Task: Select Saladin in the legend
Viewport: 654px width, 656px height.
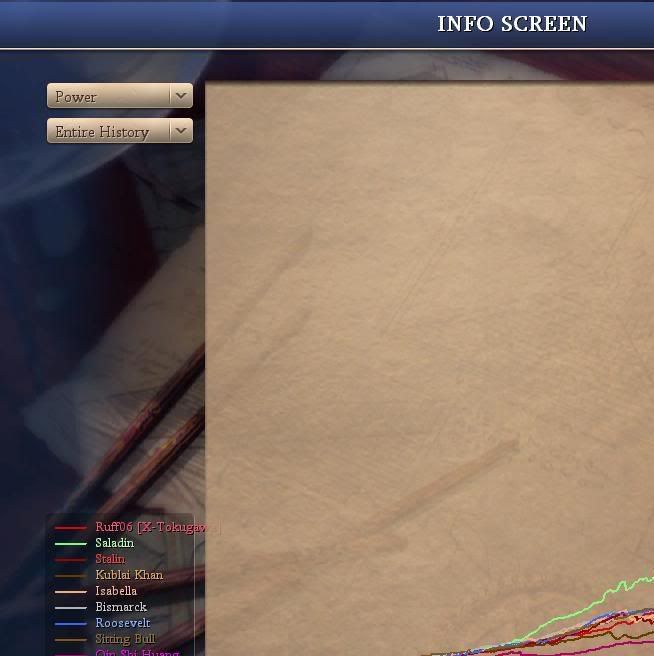Action: coord(115,543)
